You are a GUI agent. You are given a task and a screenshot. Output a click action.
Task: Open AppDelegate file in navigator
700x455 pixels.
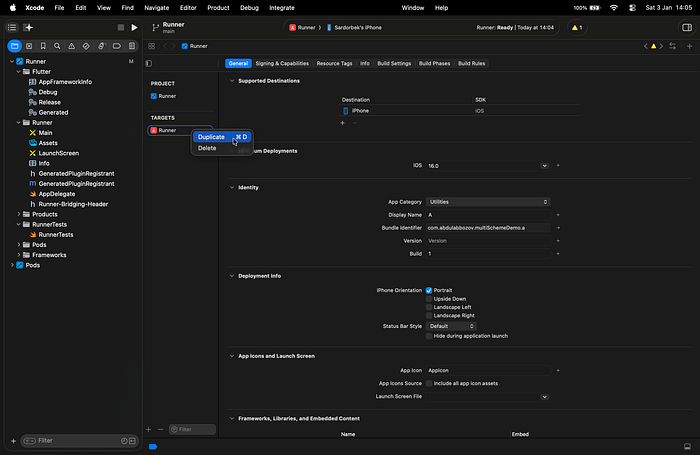coord(57,194)
